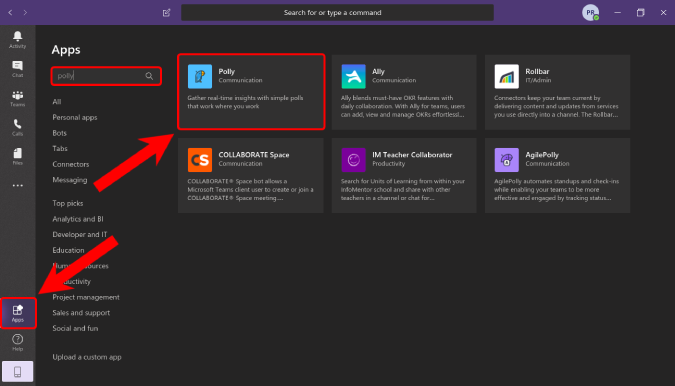
Task: Click the COLLABORATE Space bot description
Action: pyautogui.click(x=250, y=190)
